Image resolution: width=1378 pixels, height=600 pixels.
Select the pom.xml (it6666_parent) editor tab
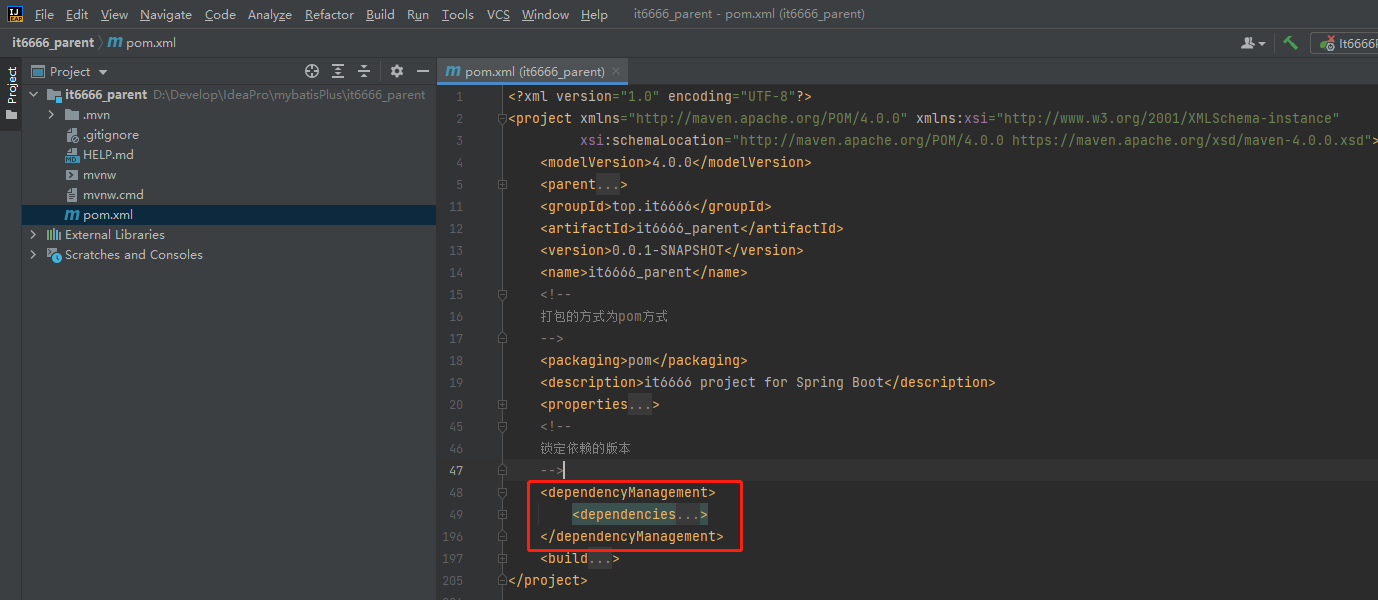[x=533, y=71]
